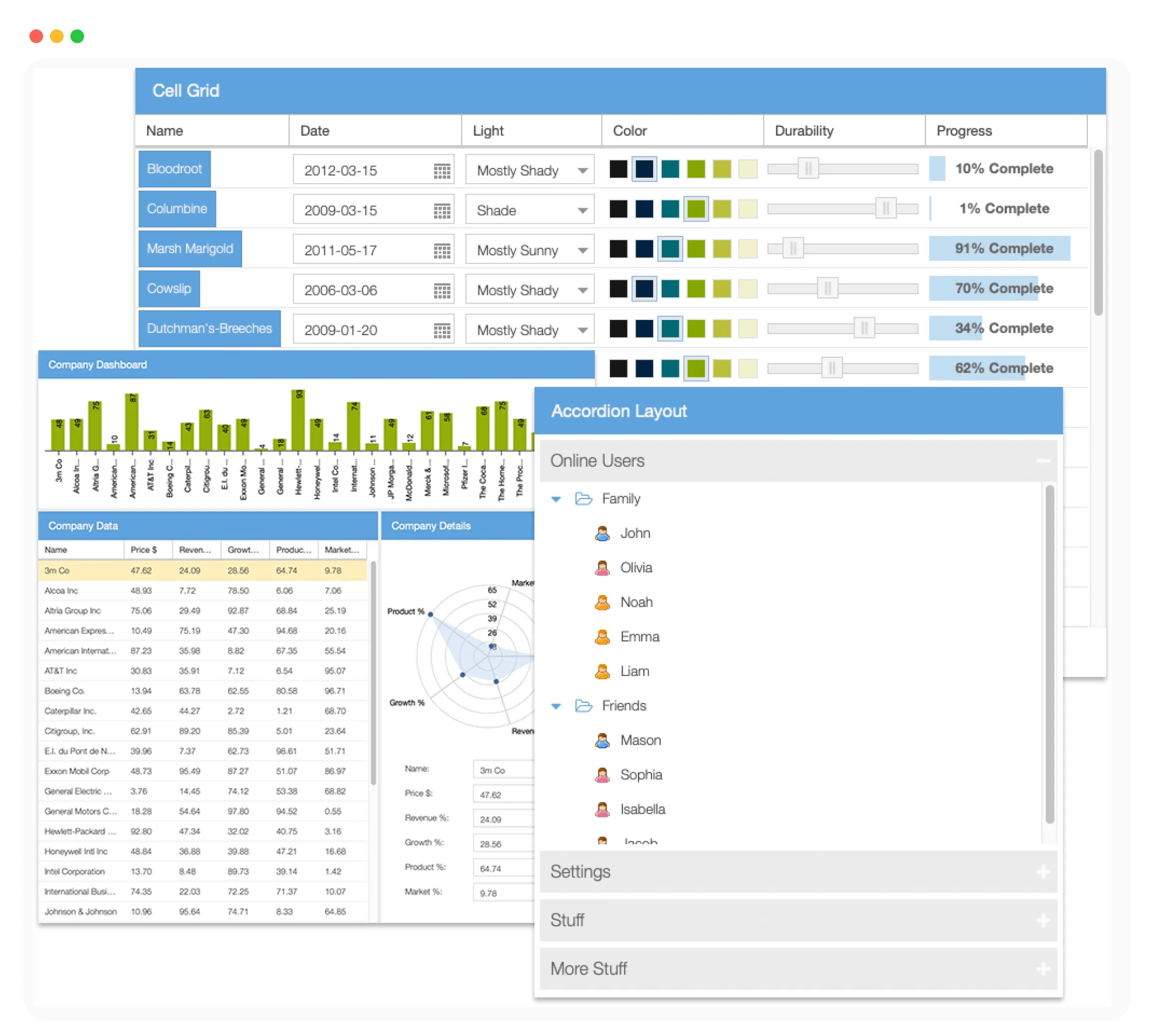Click the Family folder icon
This screenshot has height=1036, width=1158.
(x=583, y=499)
